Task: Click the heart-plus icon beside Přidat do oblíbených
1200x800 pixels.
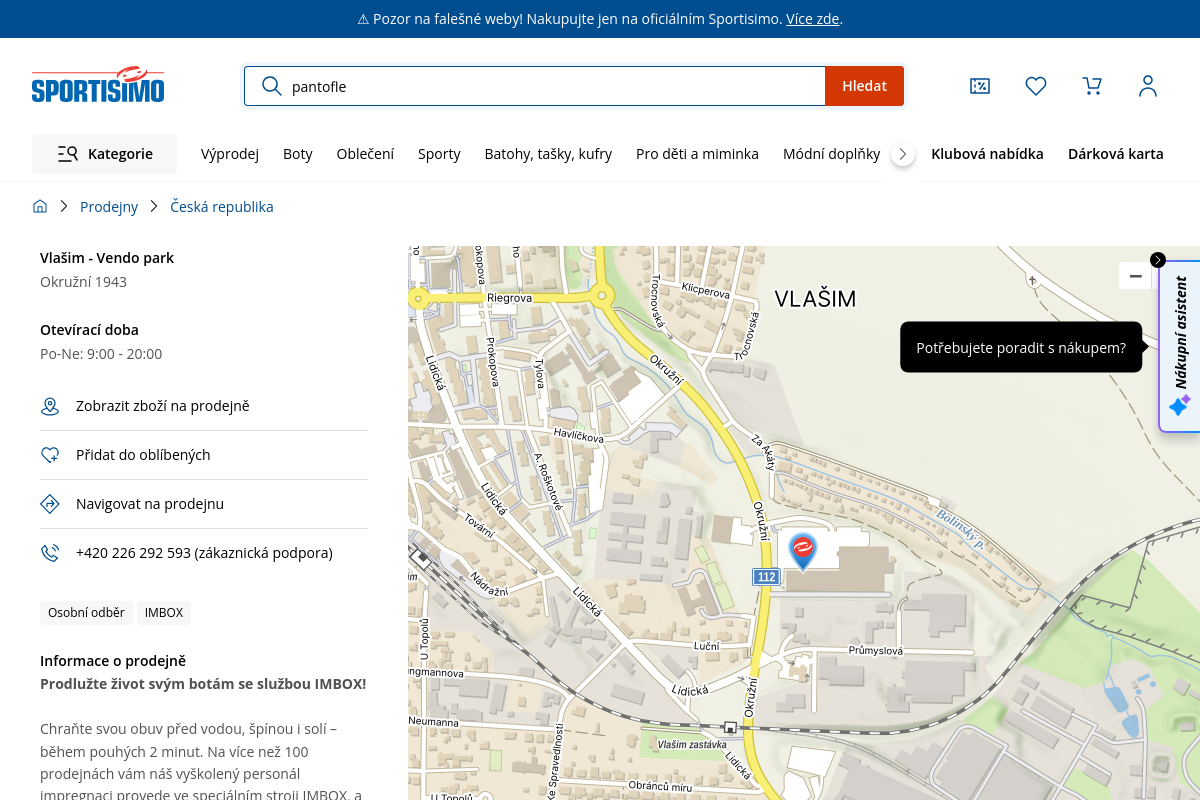Action: [x=50, y=455]
